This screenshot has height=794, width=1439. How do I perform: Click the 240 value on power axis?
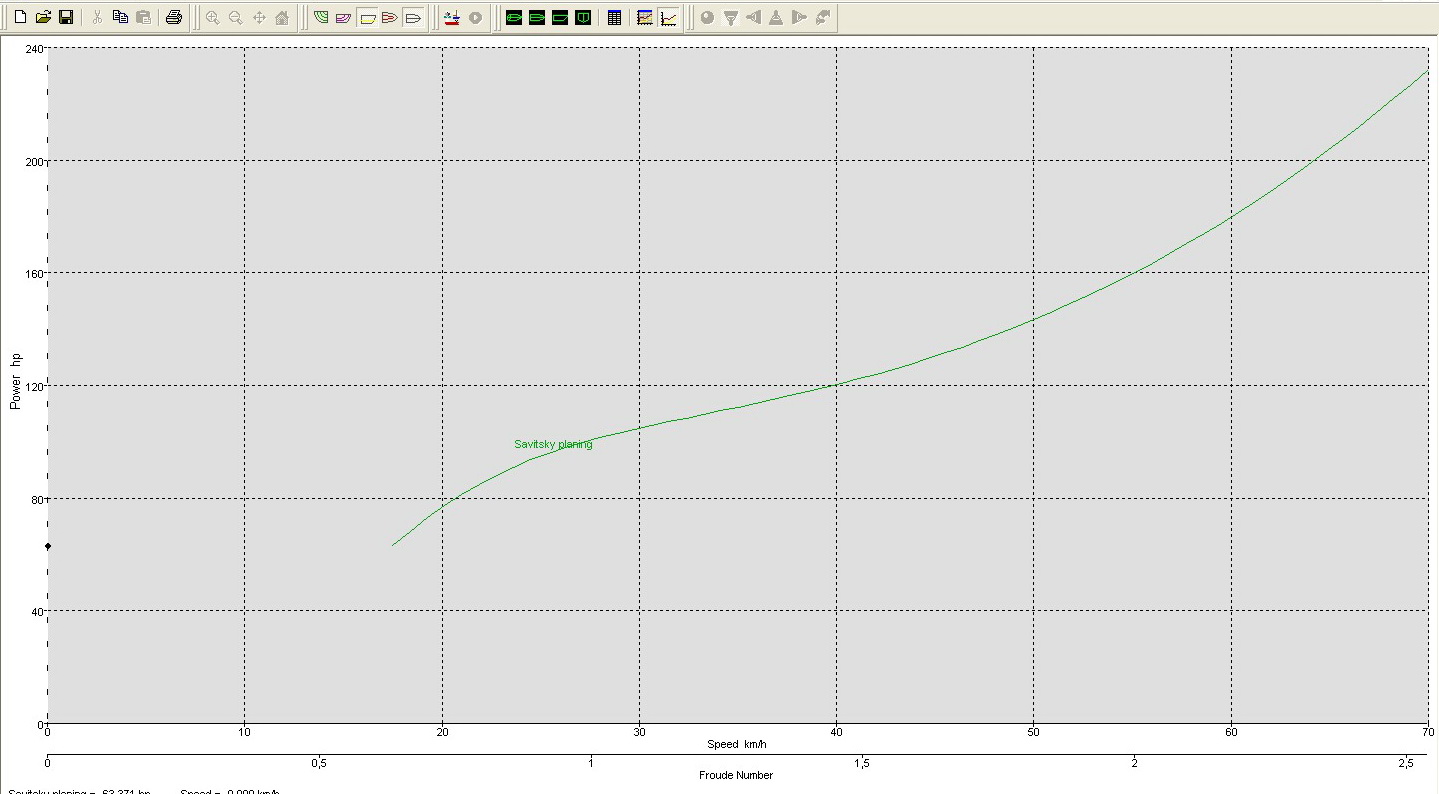pos(35,48)
